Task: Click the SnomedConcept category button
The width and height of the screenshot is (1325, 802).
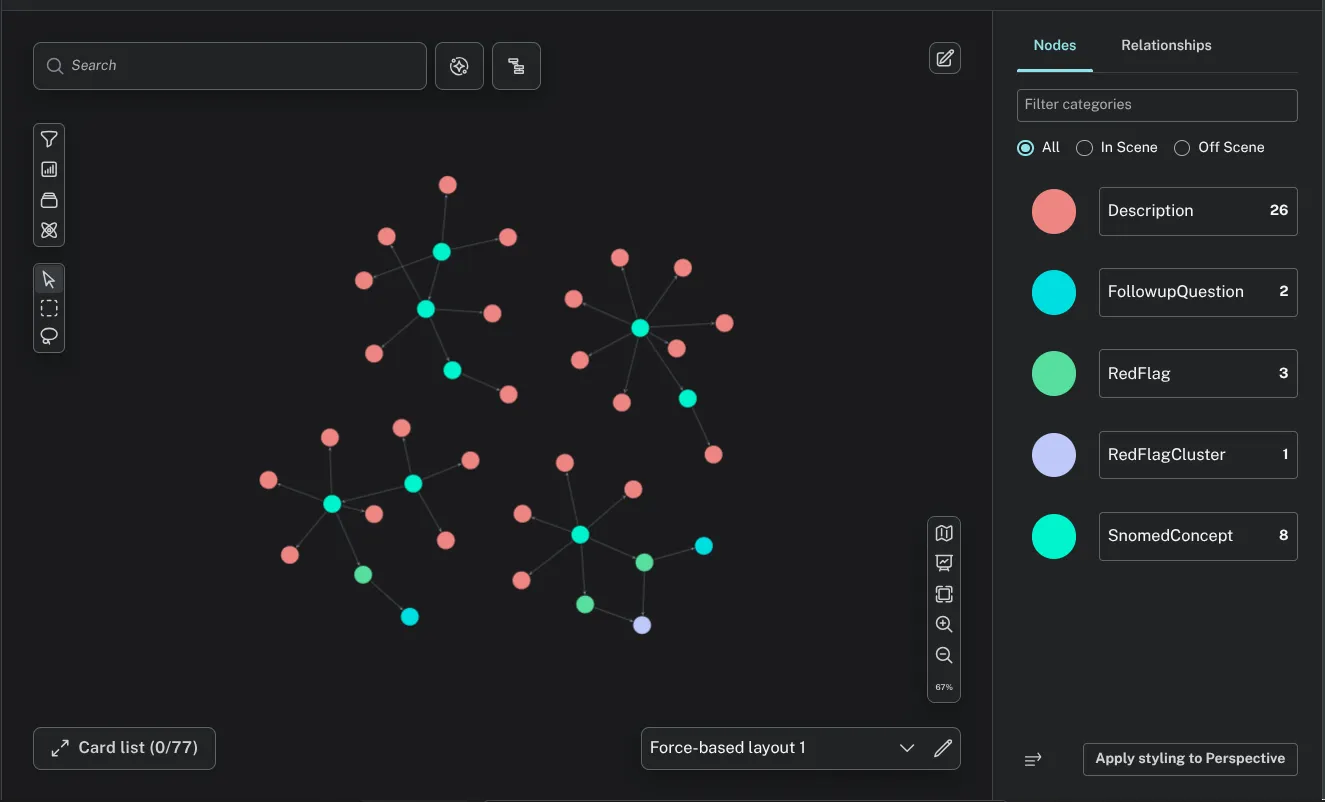Action: click(1198, 536)
